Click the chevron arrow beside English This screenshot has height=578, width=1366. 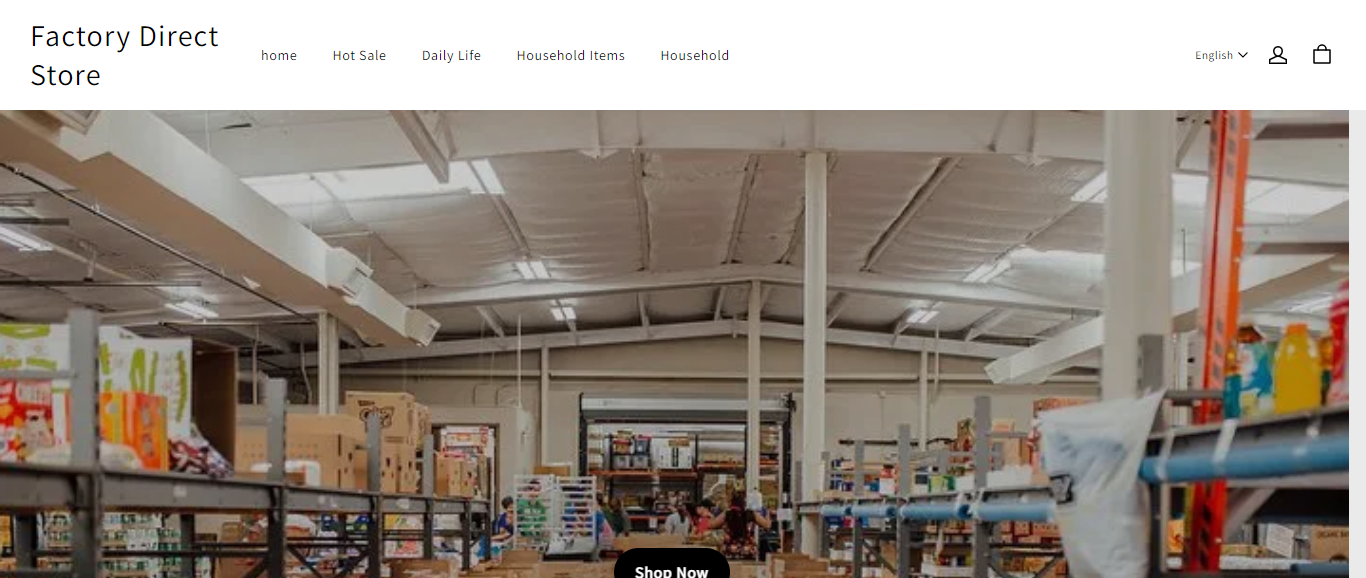(1243, 55)
